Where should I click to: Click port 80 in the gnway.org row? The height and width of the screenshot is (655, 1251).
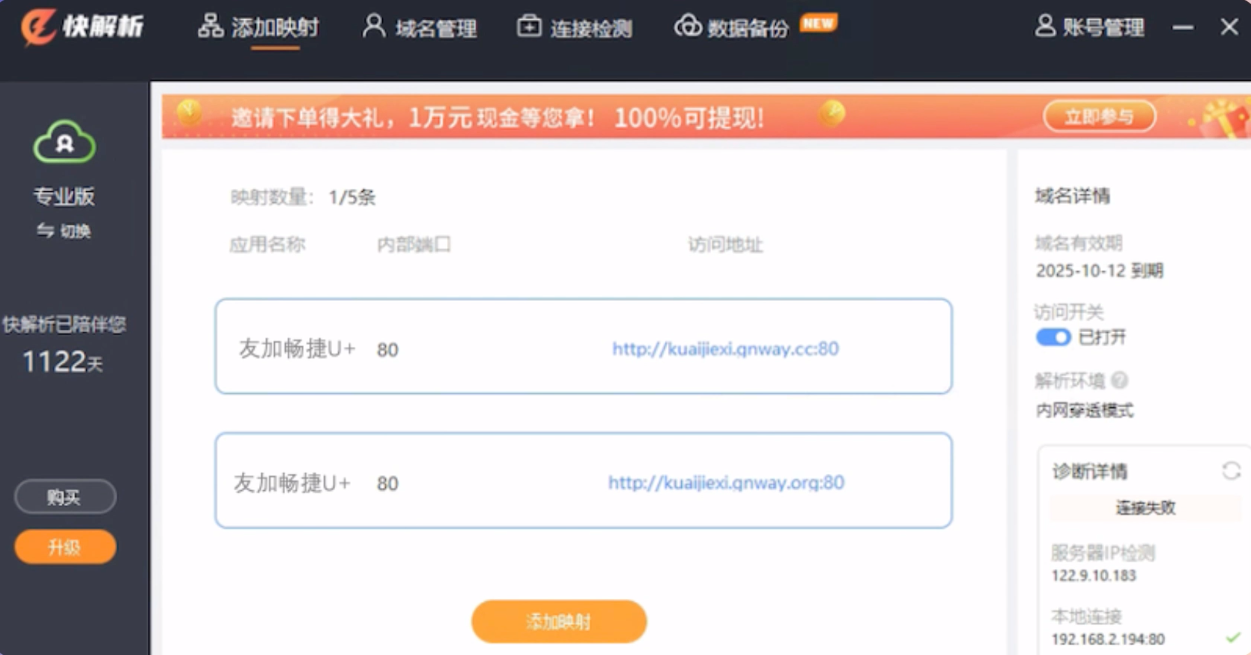point(388,484)
